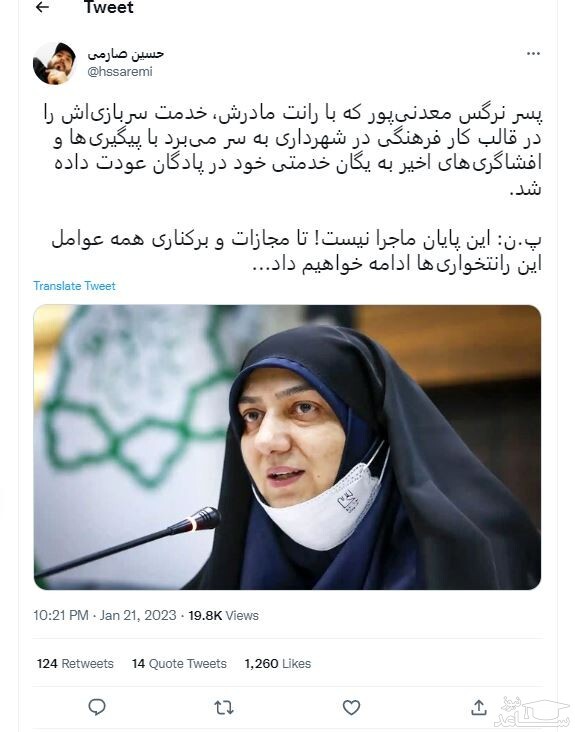Share the tweet with upload icon
Screen dimensions: 575x732
click(x=478, y=707)
